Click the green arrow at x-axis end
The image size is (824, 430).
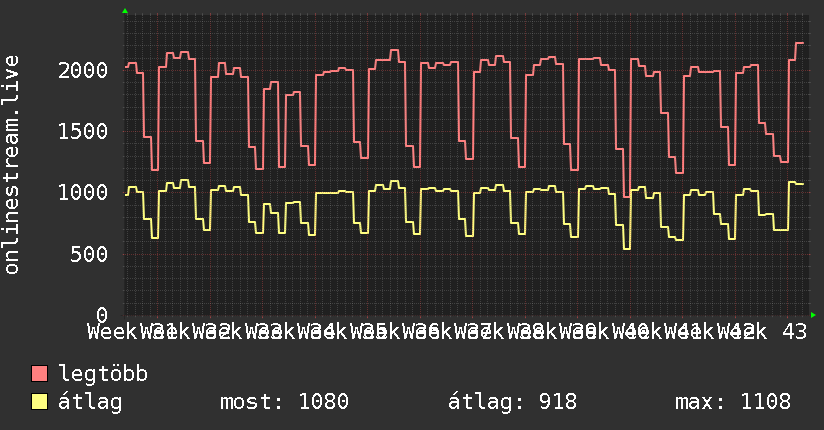813,315
